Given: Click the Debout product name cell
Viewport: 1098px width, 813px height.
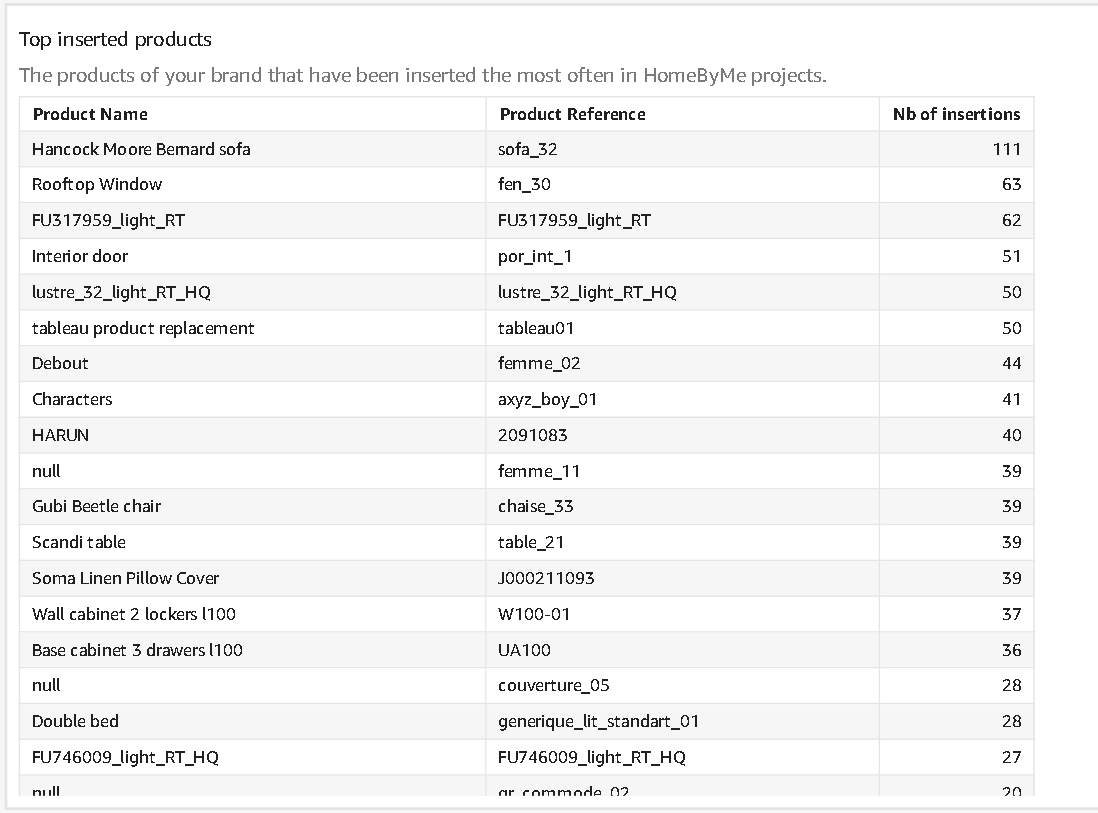Looking at the screenshot, I should (60, 363).
